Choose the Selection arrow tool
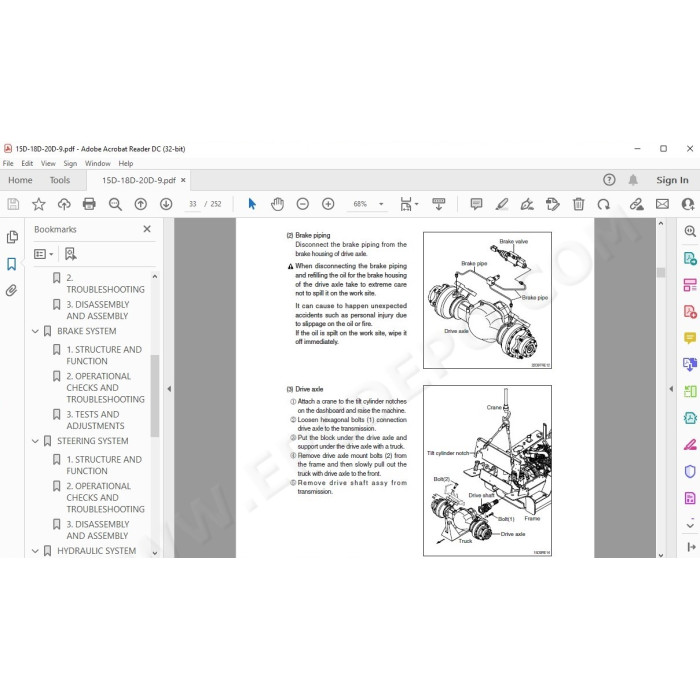 [x=252, y=204]
